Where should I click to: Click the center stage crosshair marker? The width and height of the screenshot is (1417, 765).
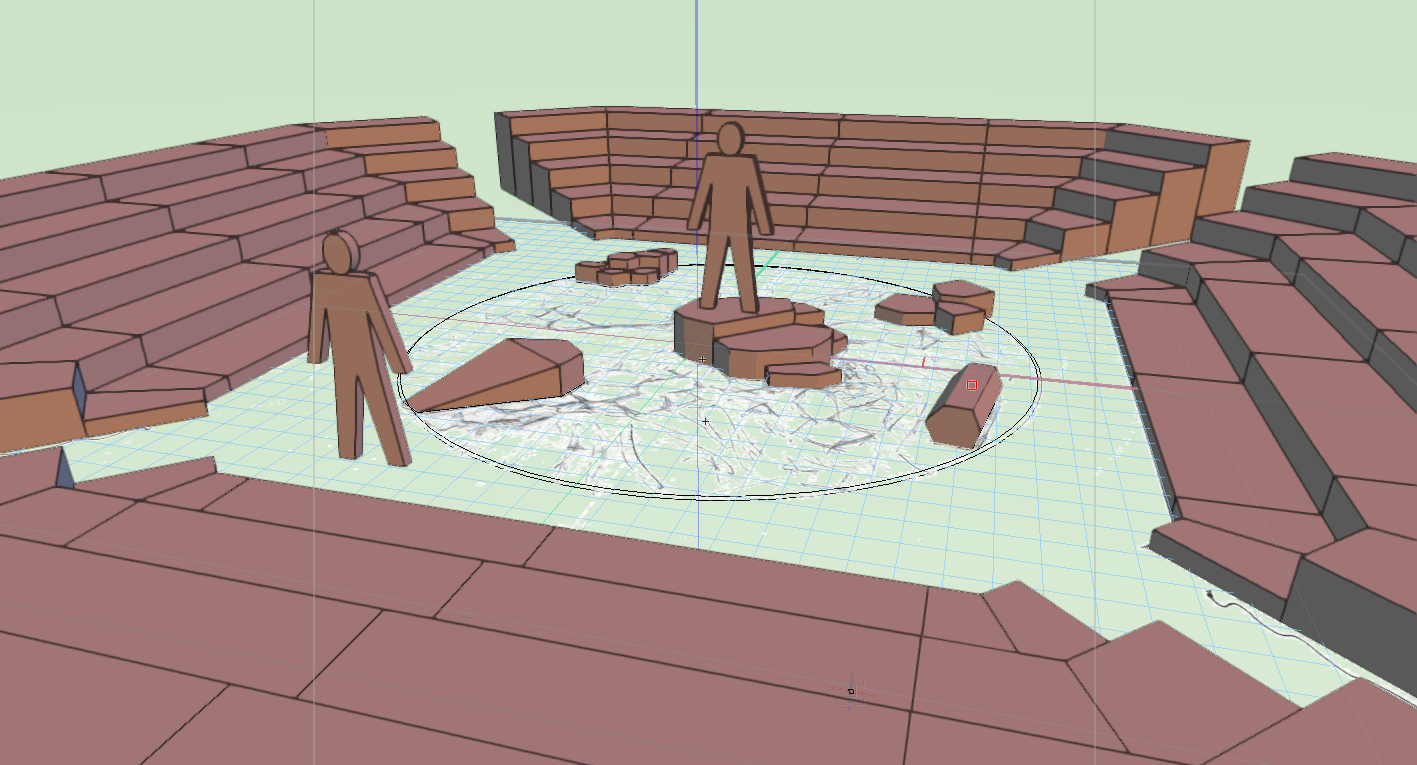(704, 421)
